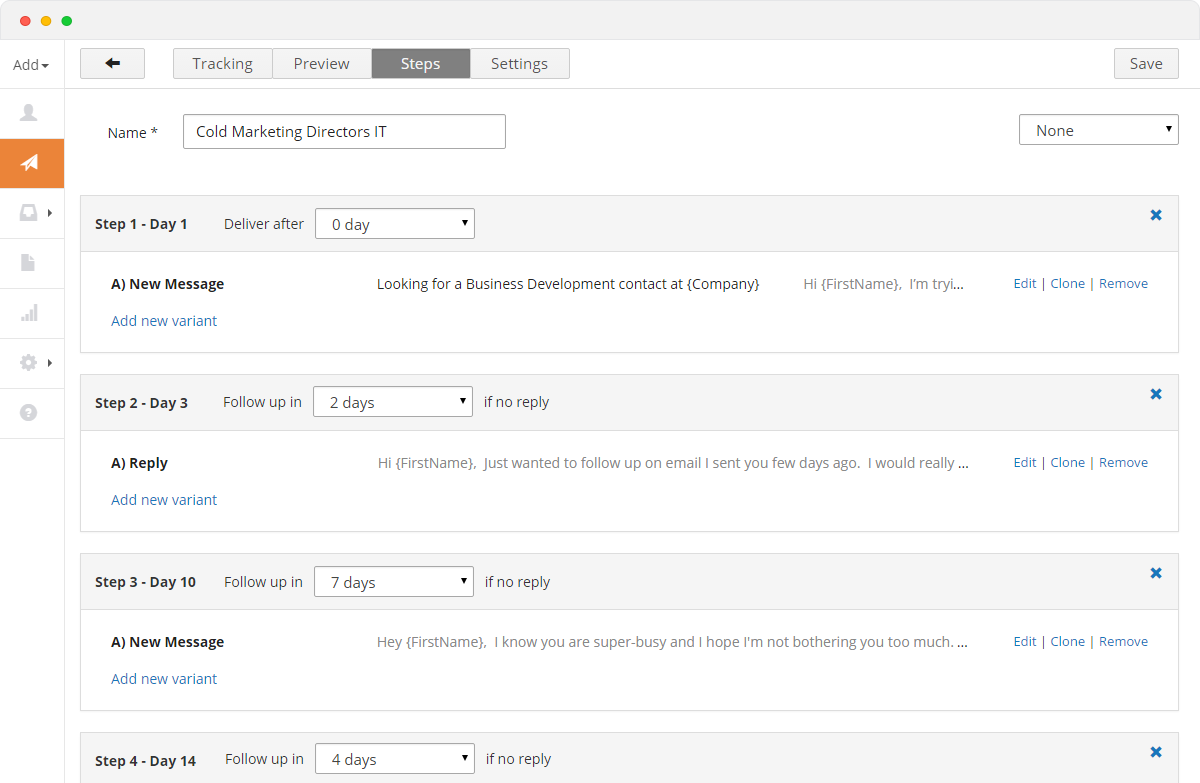Edit the Step 3 message

1025,641
